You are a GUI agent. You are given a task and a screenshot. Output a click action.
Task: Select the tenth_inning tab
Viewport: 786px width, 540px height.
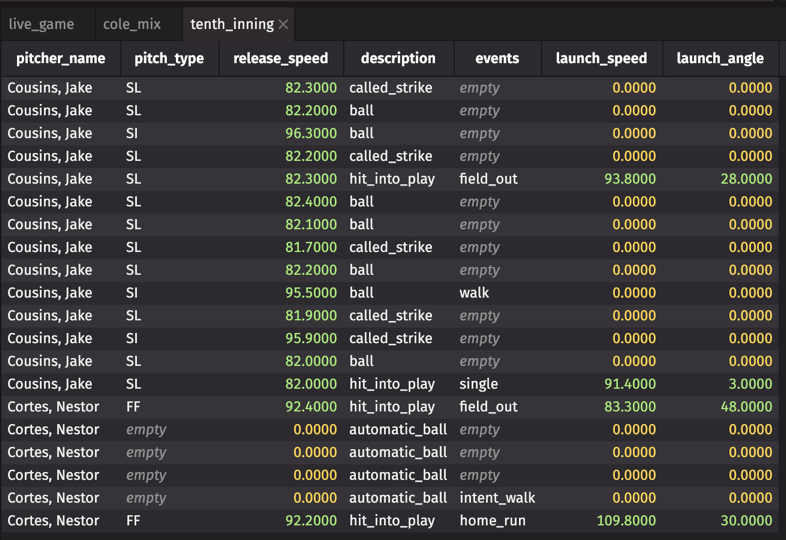[x=231, y=24]
